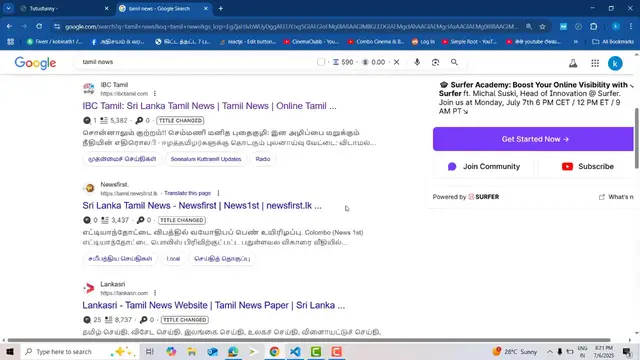
Task: Open the Simple Root YouTube bookmark
Action: pos(469,42)
